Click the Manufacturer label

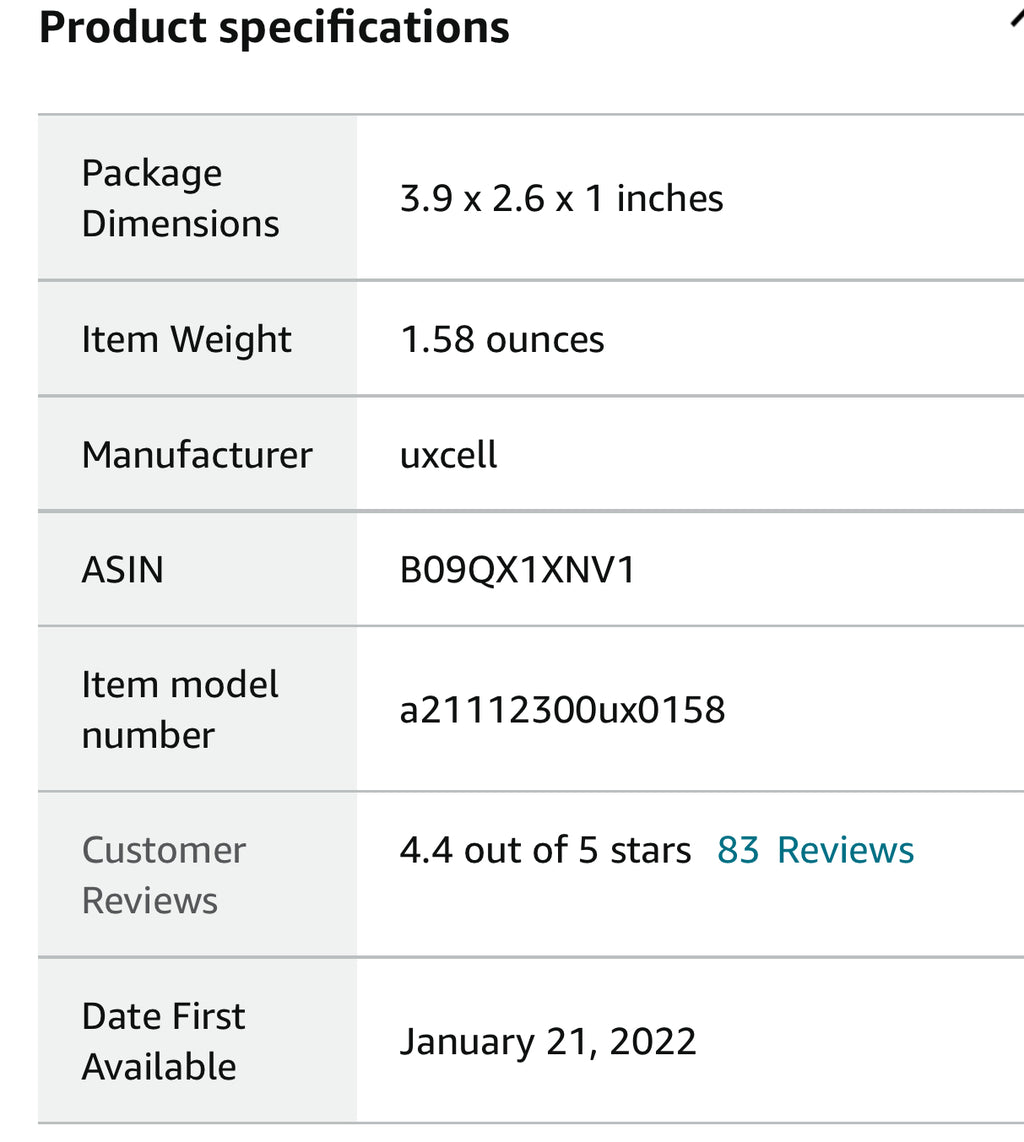coord(197,455)
